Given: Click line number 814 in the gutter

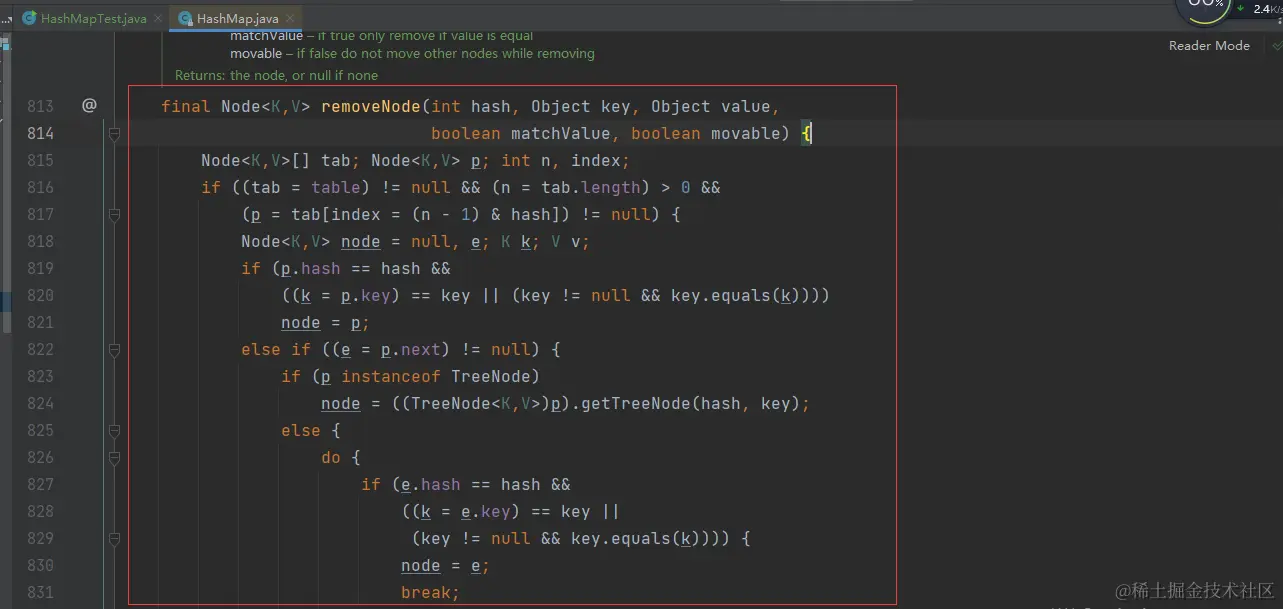Looking at the screenshot, I should coord(41,133).
